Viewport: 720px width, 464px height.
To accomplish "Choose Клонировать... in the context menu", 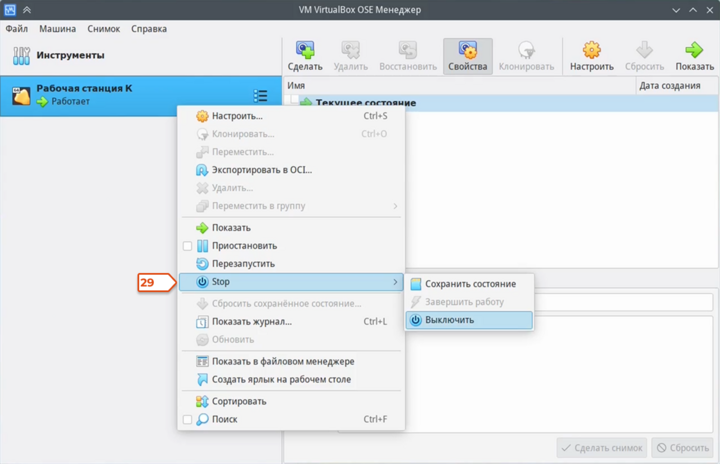I will (x=292, y=134).
